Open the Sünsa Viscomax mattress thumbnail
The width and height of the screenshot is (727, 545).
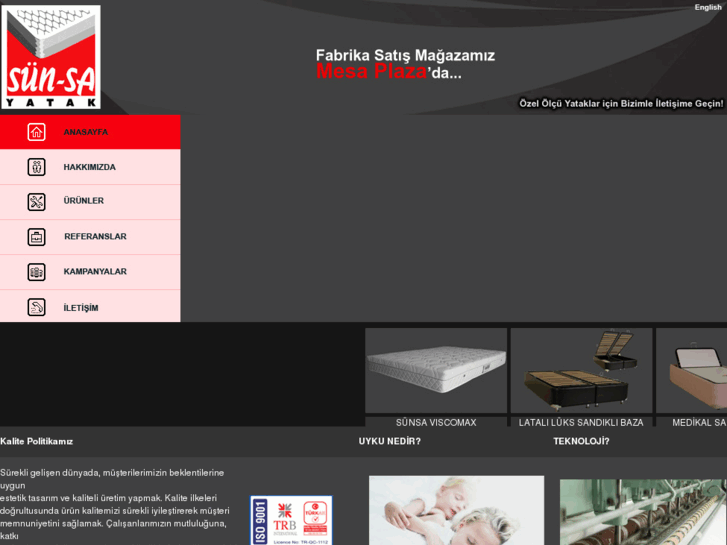436,370
